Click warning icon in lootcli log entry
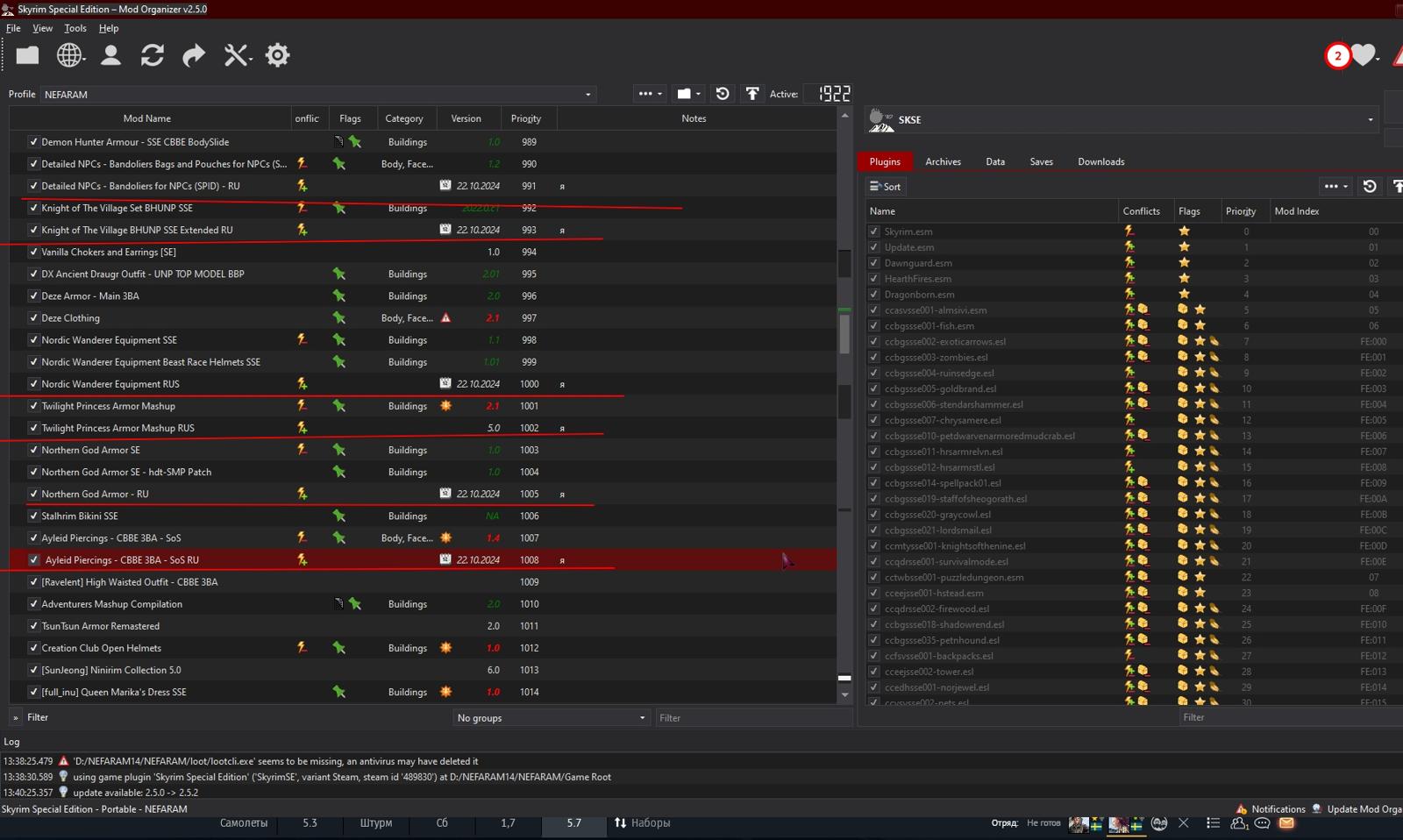The height and width of the screenshot is (840, 1403). tap(63, 761)
